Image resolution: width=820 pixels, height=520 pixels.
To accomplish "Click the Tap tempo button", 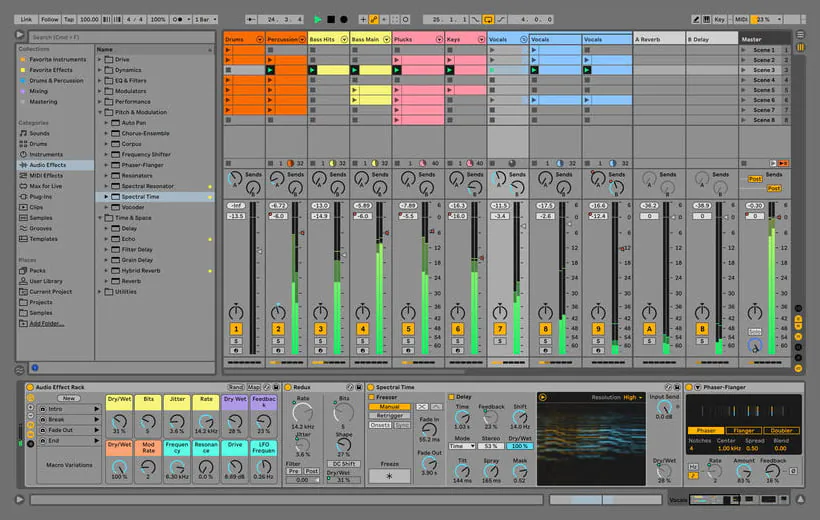I will pyautogui.click(x=68, y=19).
